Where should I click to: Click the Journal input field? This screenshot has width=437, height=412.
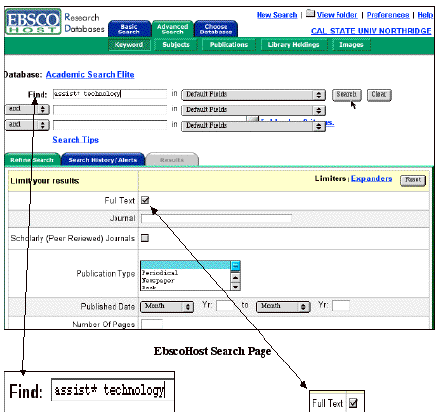(216, 219)
